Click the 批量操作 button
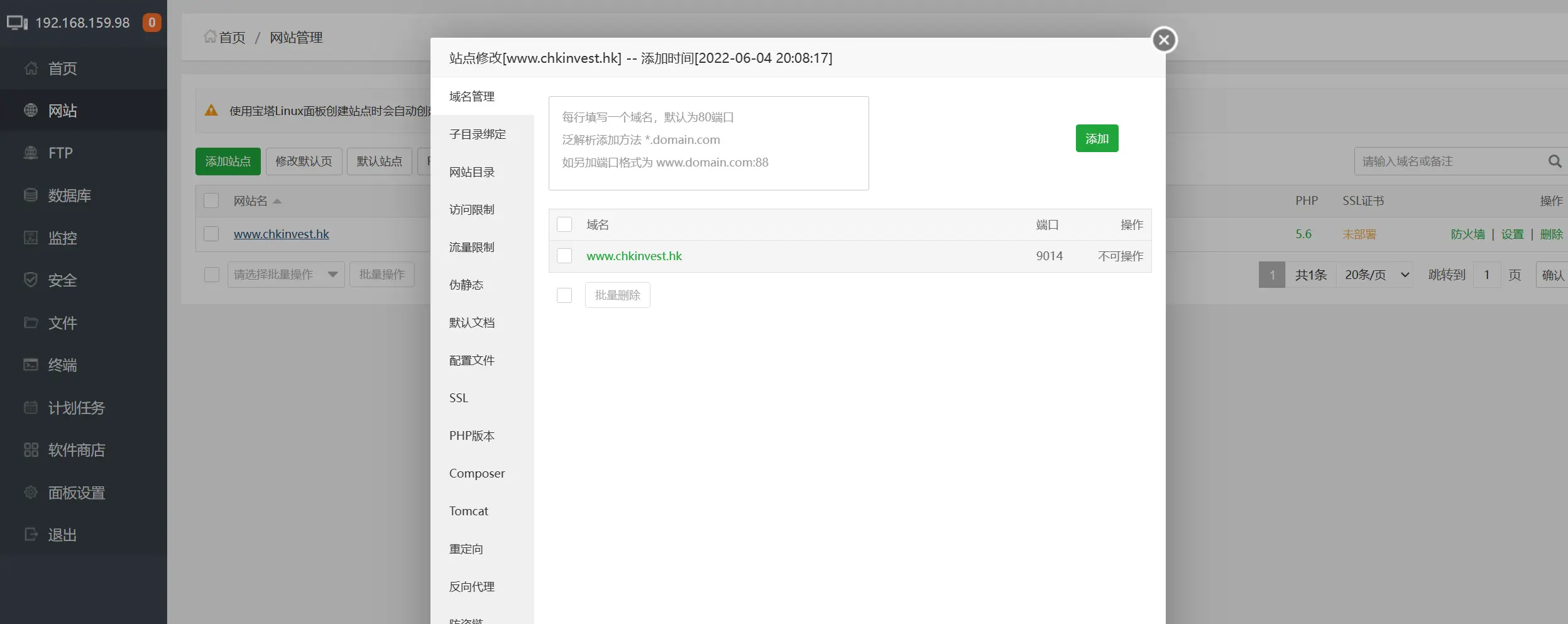 pos(381,275)
